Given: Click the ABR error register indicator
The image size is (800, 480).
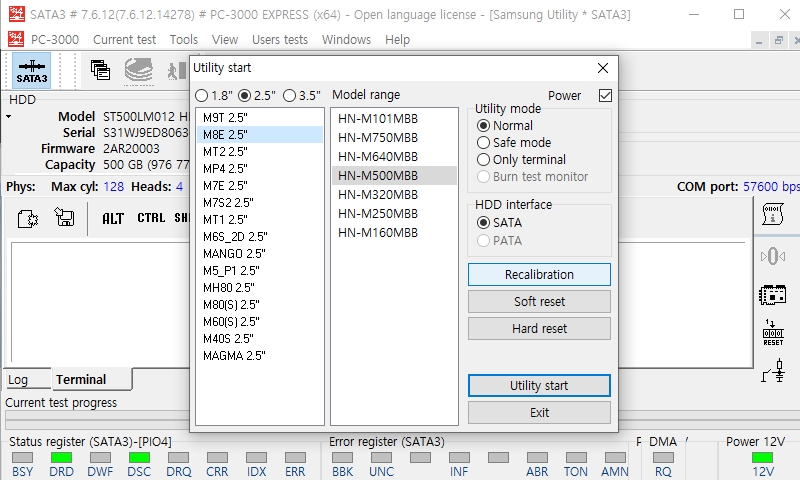Looking at the screenshot, I should point(537,458).
